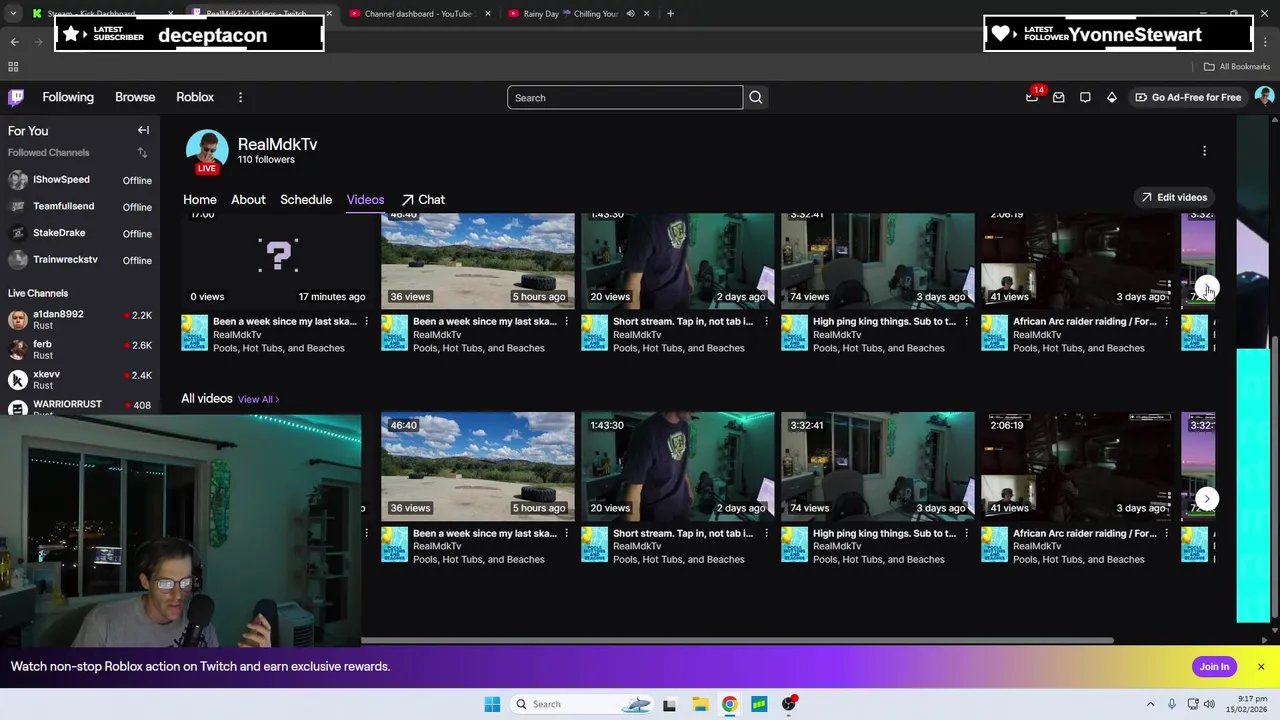Open All videos 2:06:19 African Arc raider thumbnail
This screenshot has width=1280, height=720.
point(1078,467)
